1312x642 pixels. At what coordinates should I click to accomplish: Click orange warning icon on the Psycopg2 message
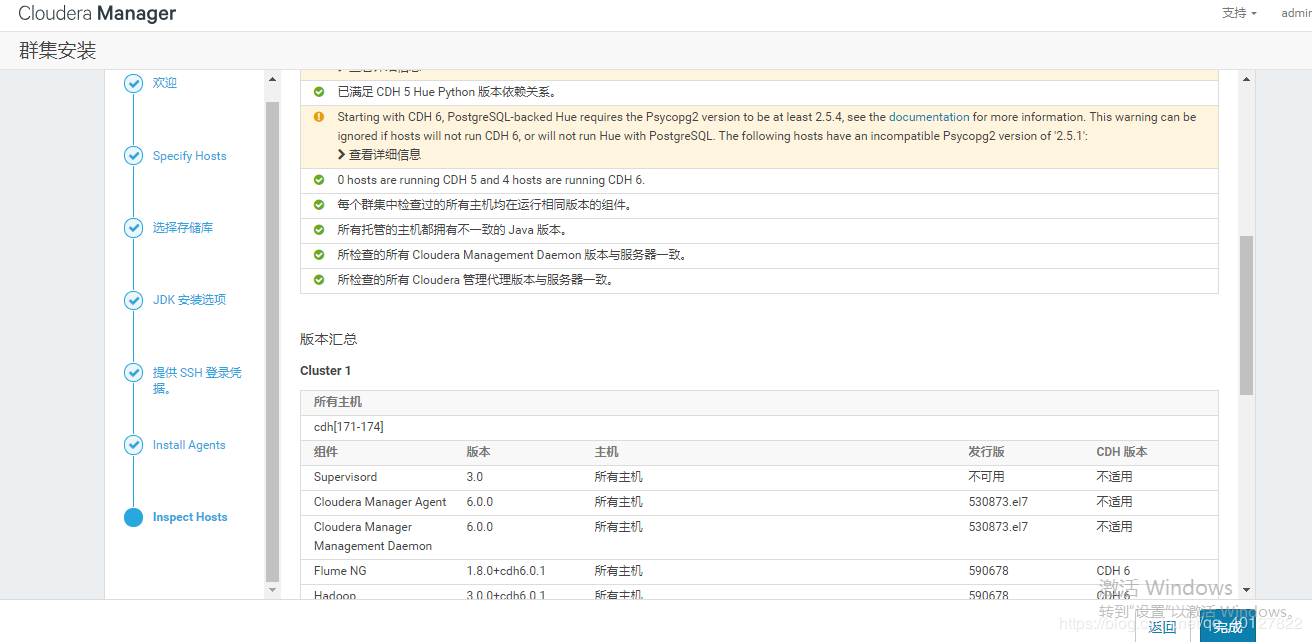coord(319,117)
